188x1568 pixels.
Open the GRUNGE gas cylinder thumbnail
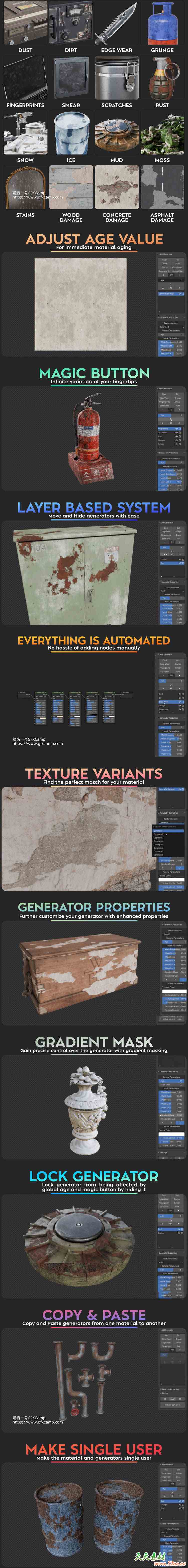(x=162, y=23)
